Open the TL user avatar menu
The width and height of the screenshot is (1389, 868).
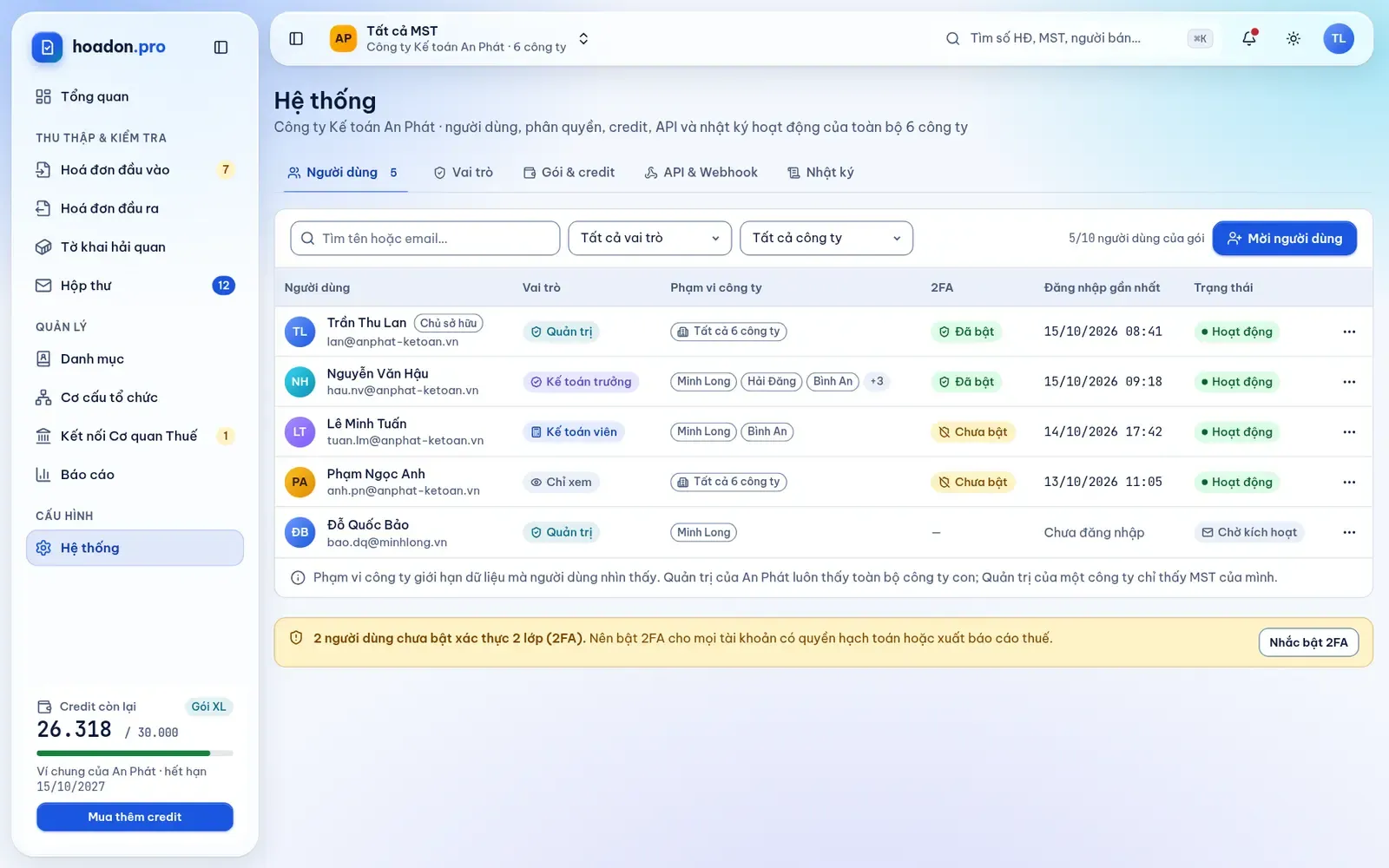1339,38
